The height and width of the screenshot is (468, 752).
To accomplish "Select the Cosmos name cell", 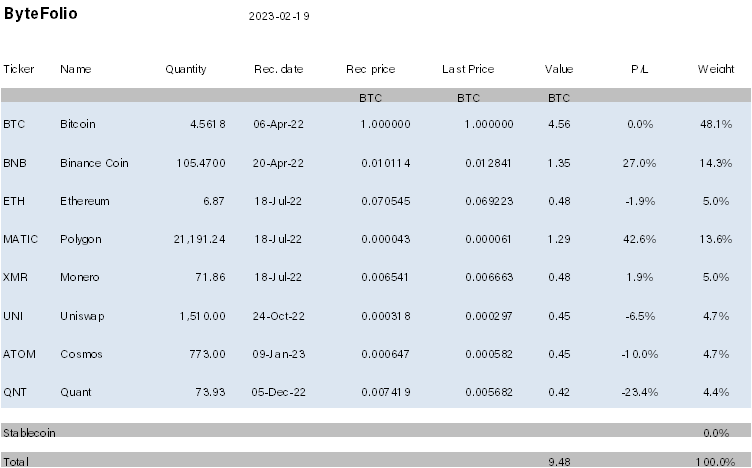I will (x=82, y=354).
